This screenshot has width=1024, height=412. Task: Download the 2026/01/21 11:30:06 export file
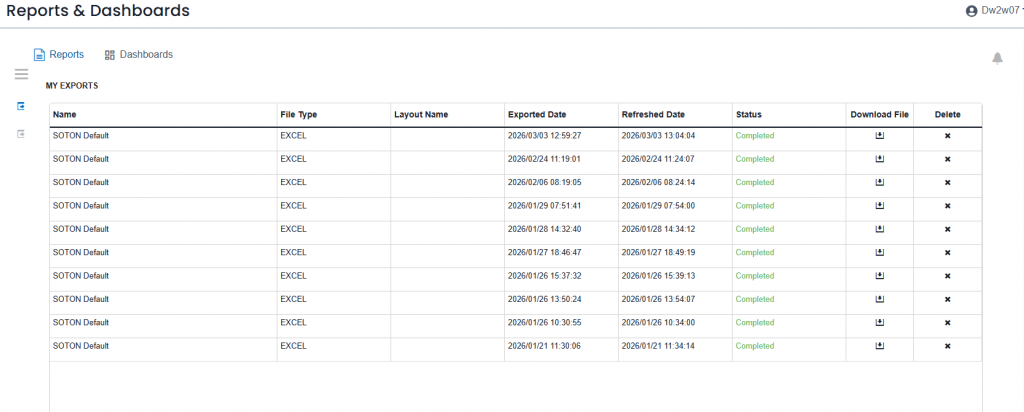point(880,346)
